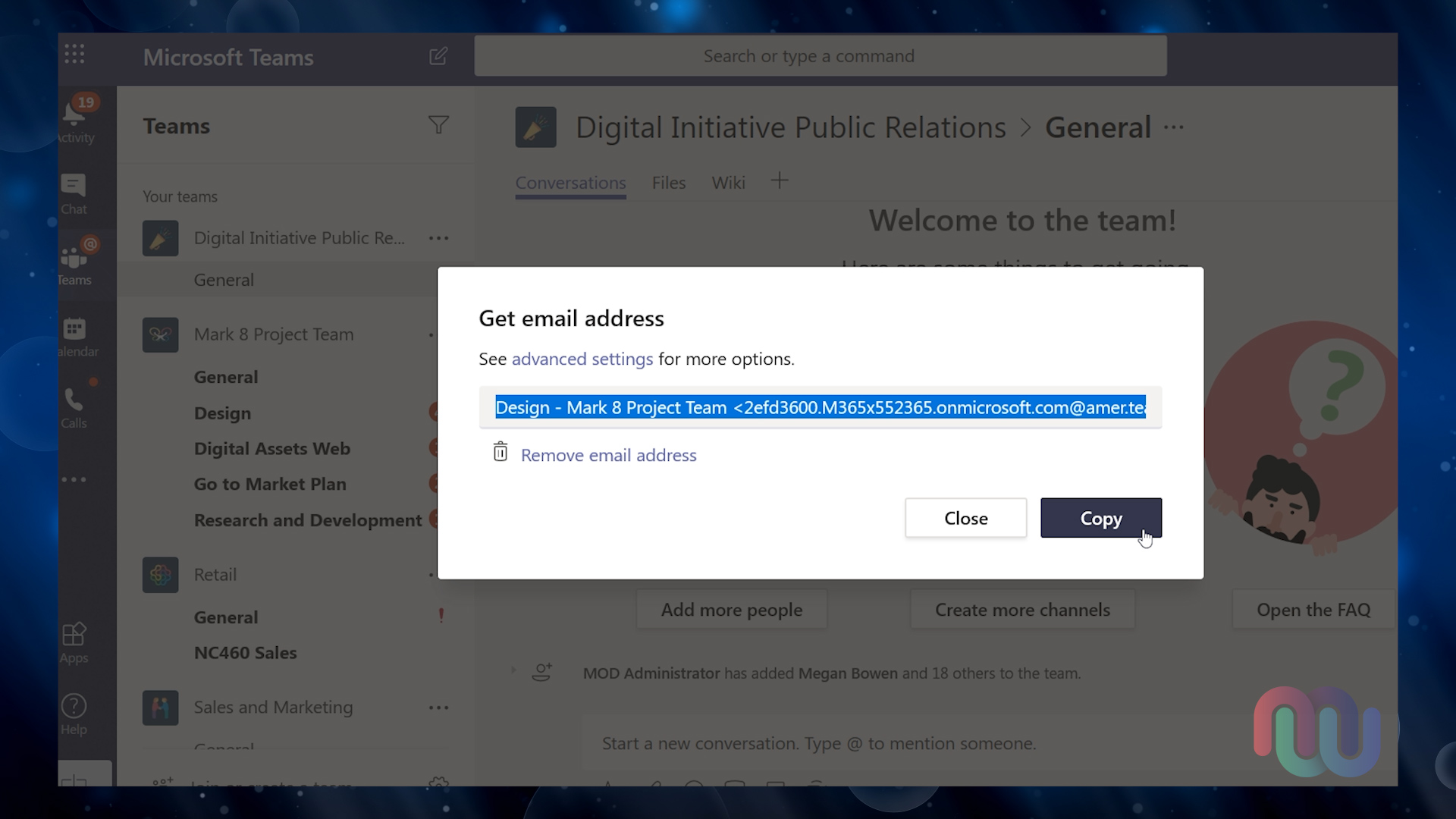This screenshot has height=819, width=1456.
Task: Open the Go to Market Plan channel
Action: (x=270, y=485)
